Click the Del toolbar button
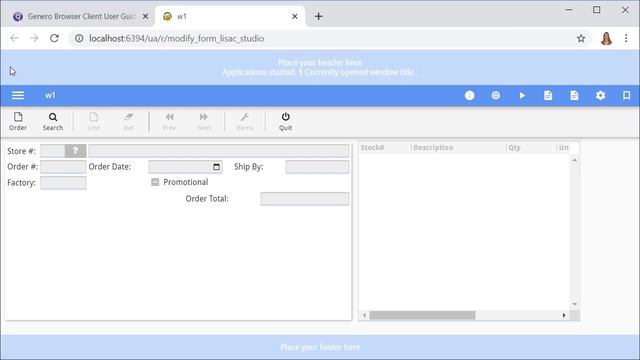This screenshot has width=640, height=360. (129, 122)
